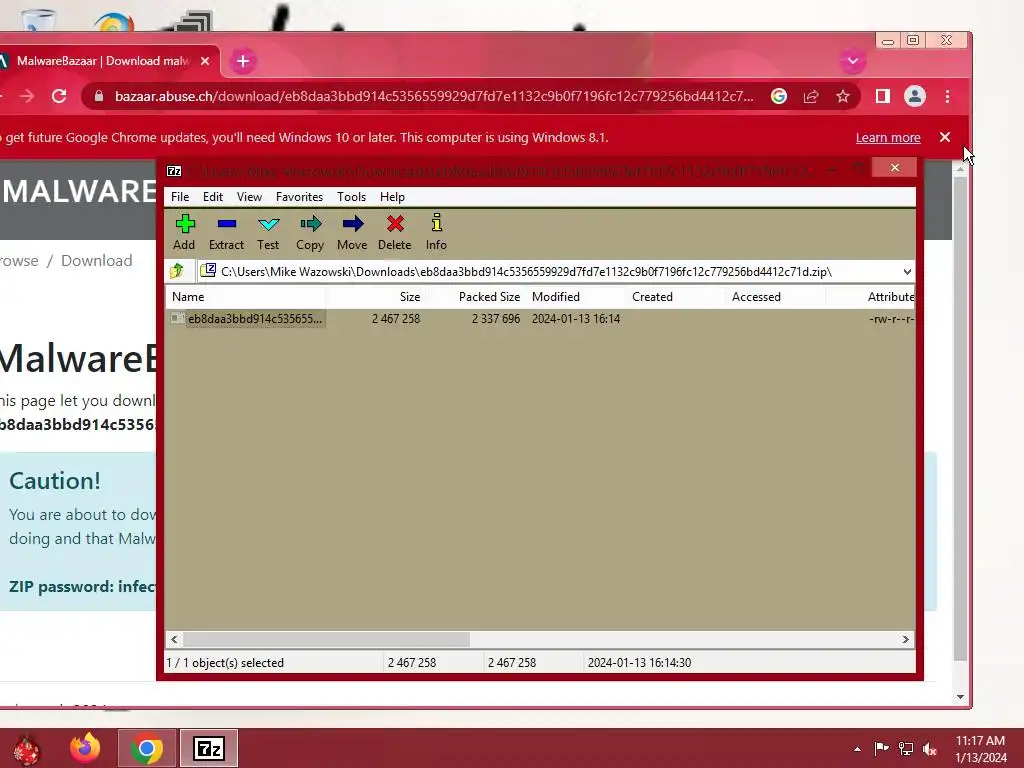1024x768 pixels.
Task: Open Chrome's three-dot menu
Action: [x=948, y=97]
